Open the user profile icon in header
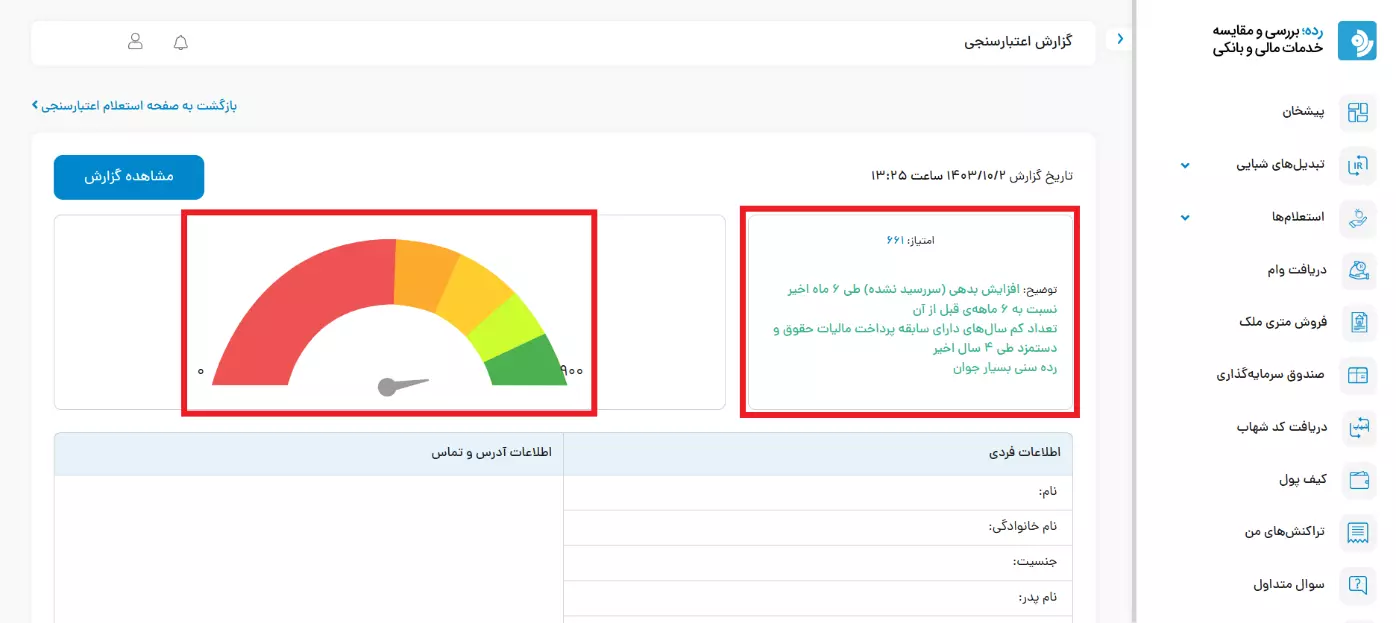1396x623 pixels. 135,42
